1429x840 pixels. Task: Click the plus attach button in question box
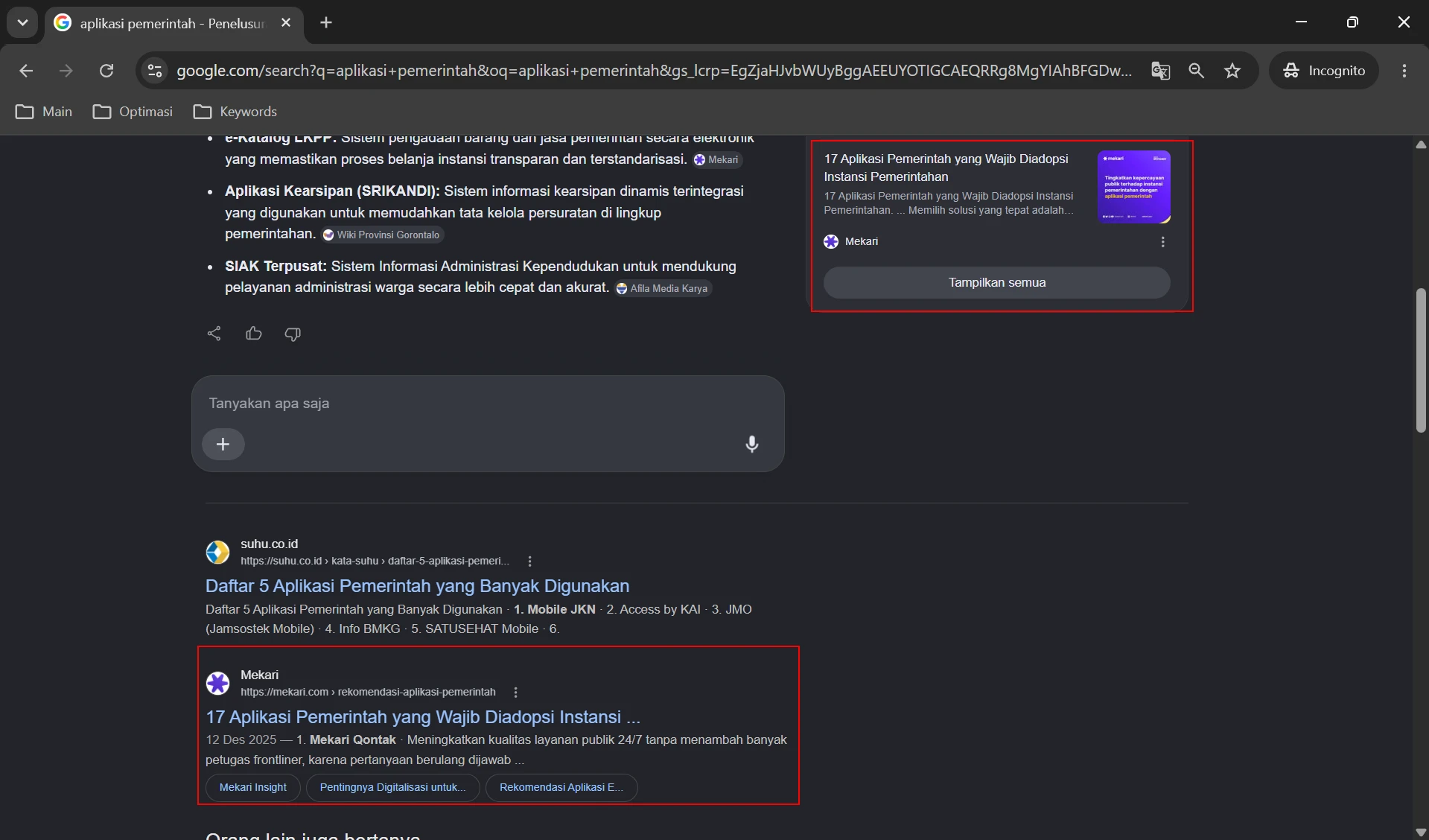pyautogui.click(x=223, y=445)
